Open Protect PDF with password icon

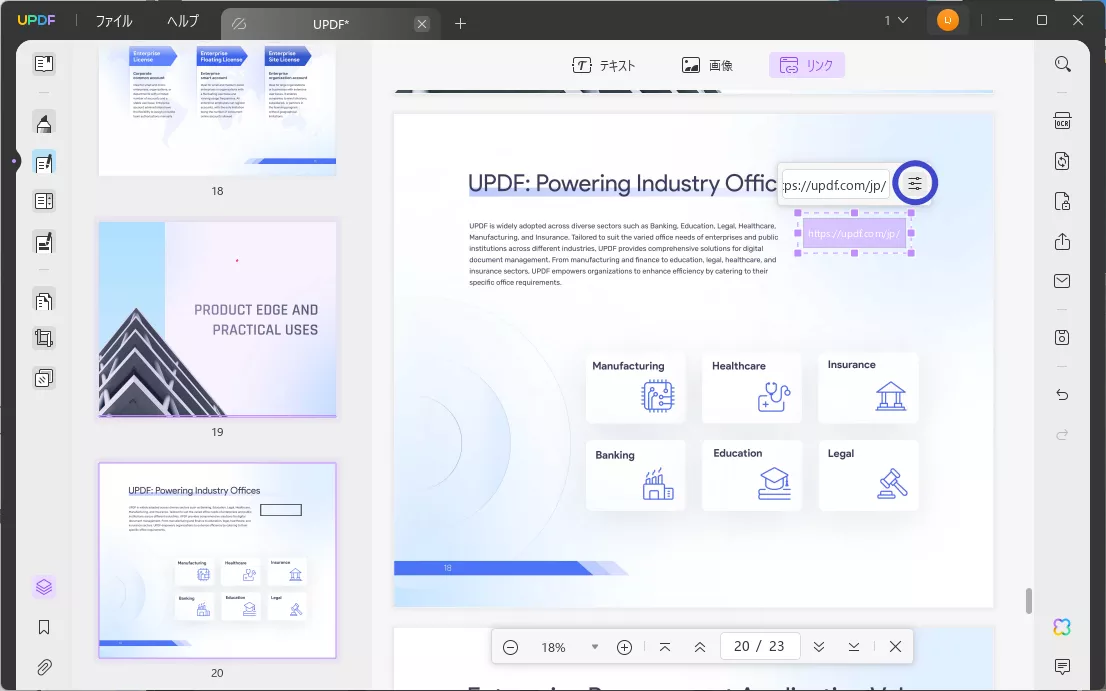(1062, 202)
